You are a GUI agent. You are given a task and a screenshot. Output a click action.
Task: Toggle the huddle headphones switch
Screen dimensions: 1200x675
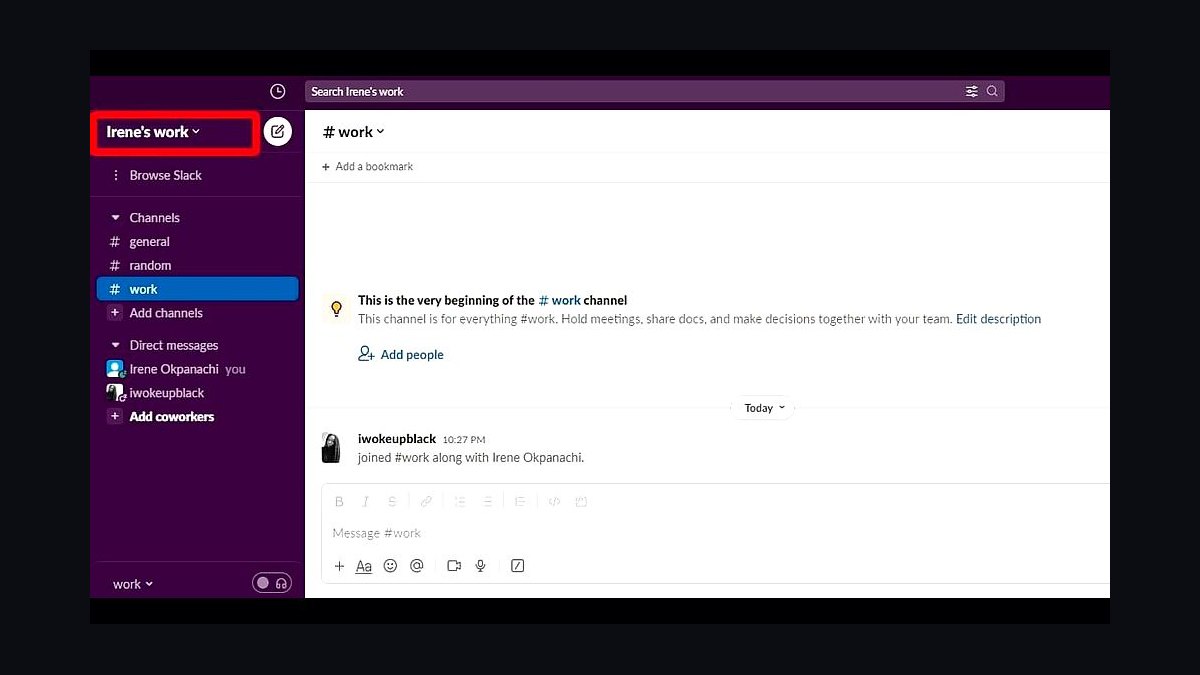[x=272, y=583]
